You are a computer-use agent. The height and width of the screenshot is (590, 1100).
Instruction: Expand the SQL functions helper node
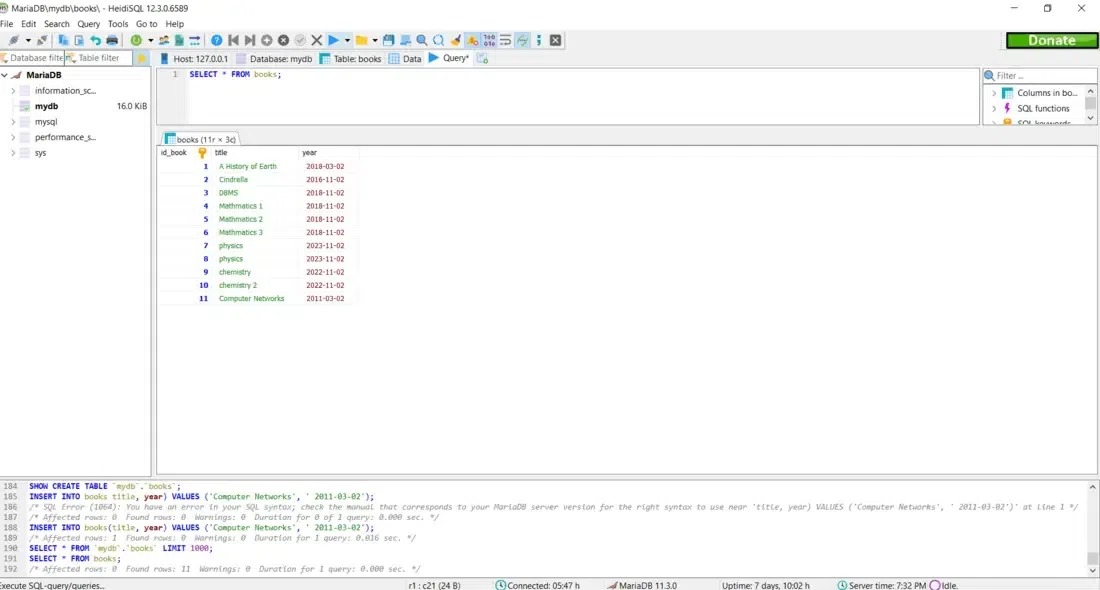point(994,108)
